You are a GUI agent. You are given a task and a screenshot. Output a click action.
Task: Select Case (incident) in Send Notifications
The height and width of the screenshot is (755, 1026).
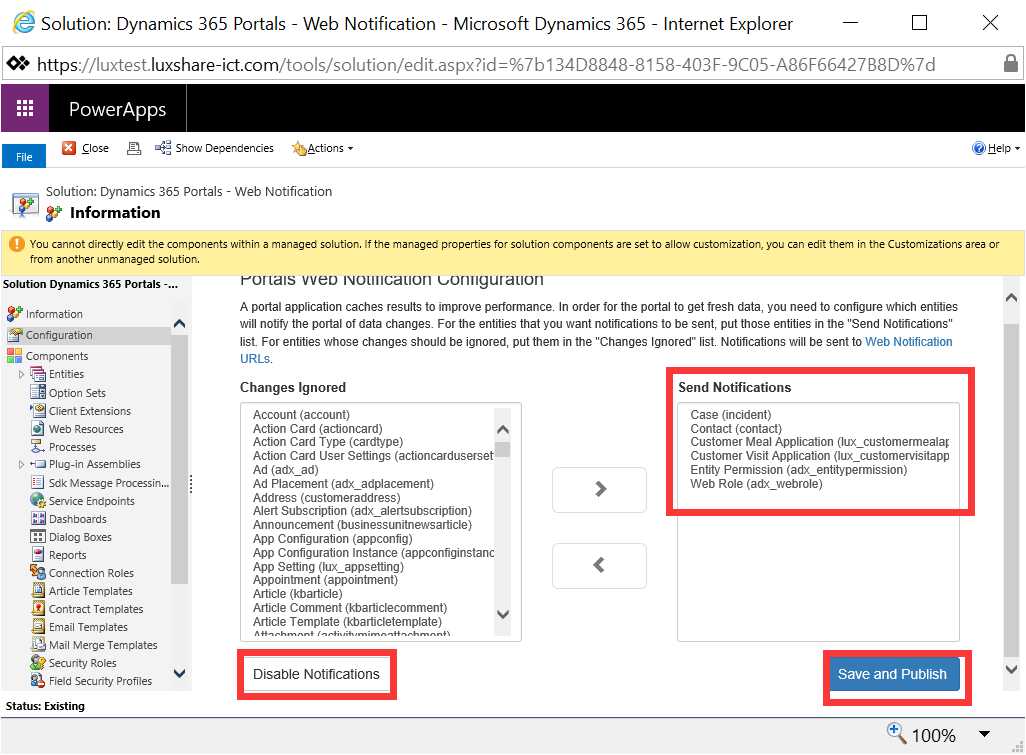[730, 415]
